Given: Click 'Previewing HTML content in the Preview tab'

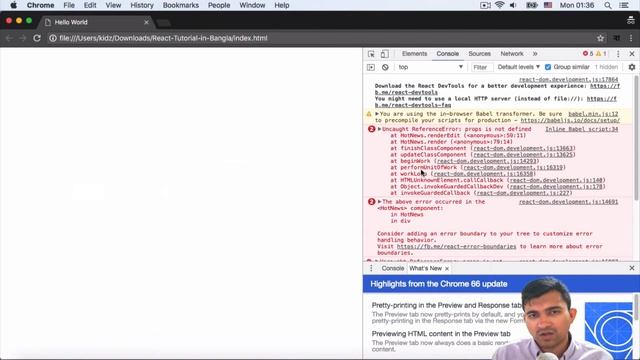Looking at the screenshot, I should point(441,334).
